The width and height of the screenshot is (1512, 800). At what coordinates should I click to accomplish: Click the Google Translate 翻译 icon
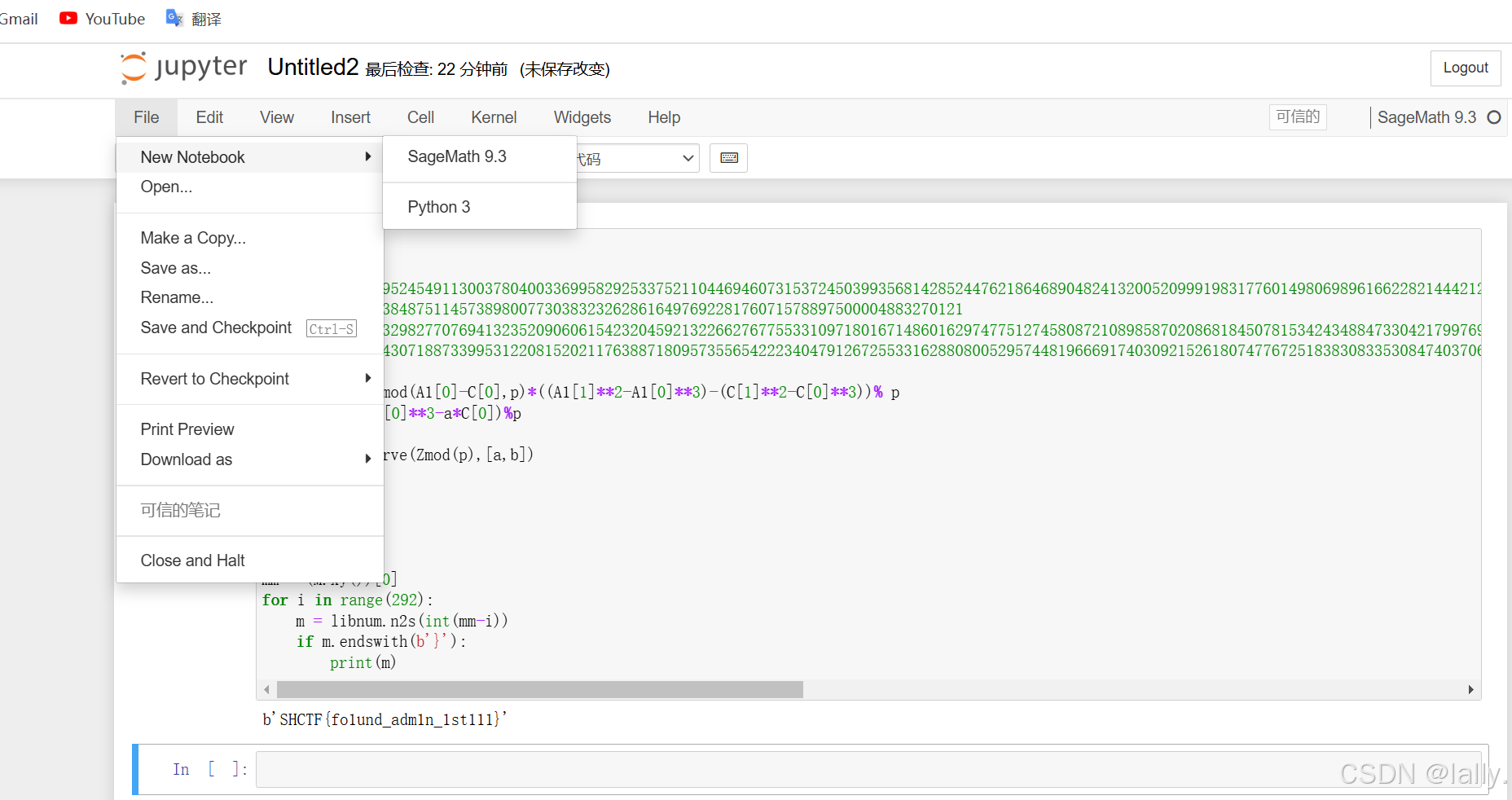[x=174, y=18]
